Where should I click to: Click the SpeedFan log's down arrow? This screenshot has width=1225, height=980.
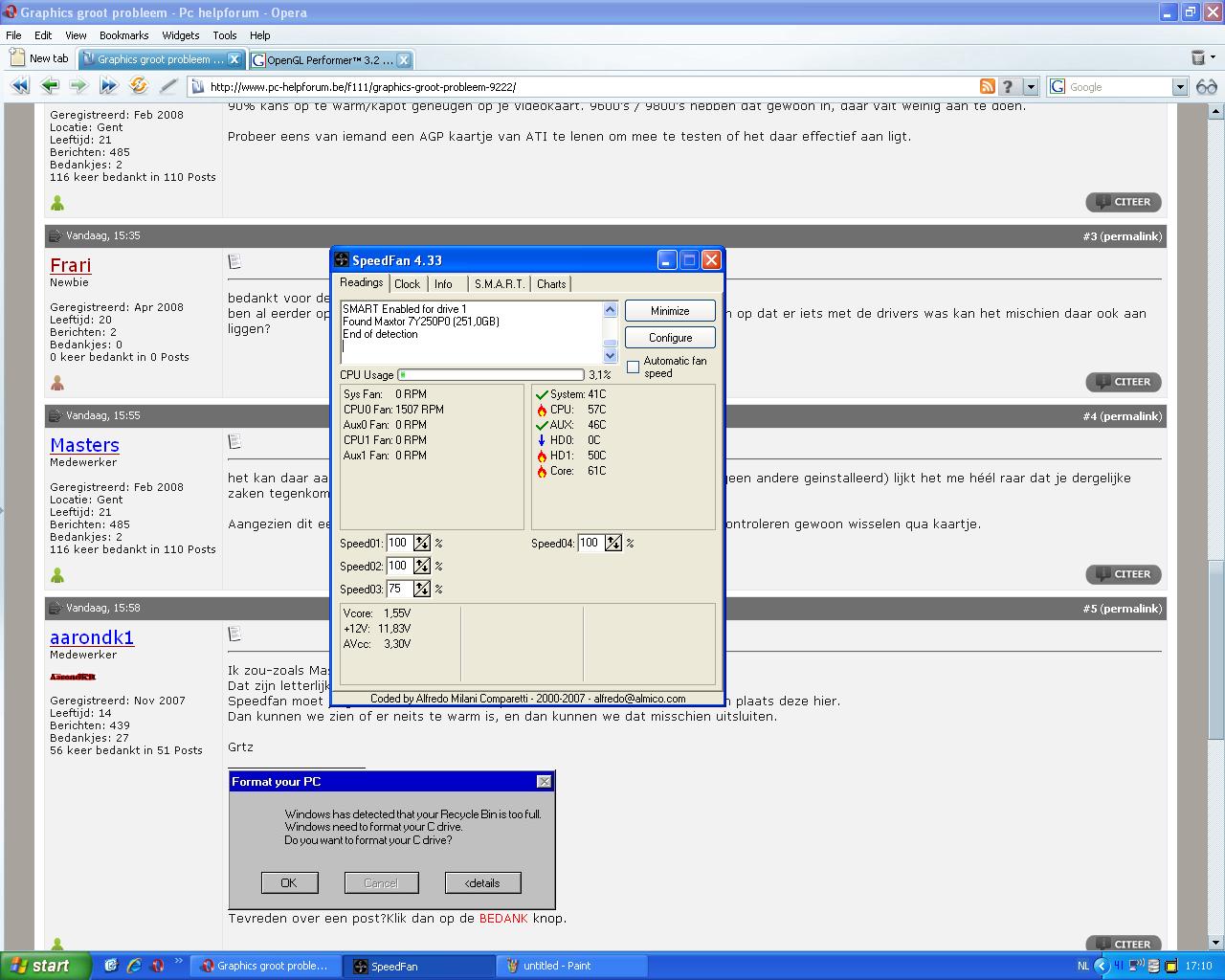[611, 355]
